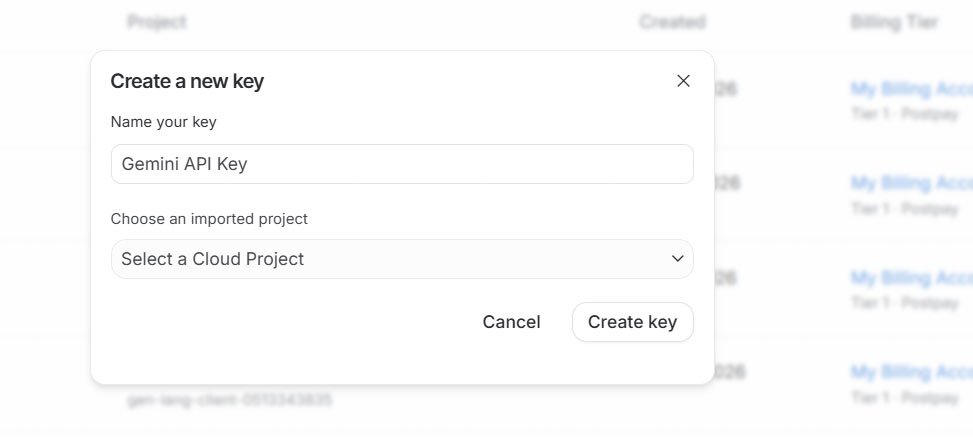The width and height of the screenshot is (973, 438).
Task: Close the Create a new key dialog
Action: tap(683, 81)
